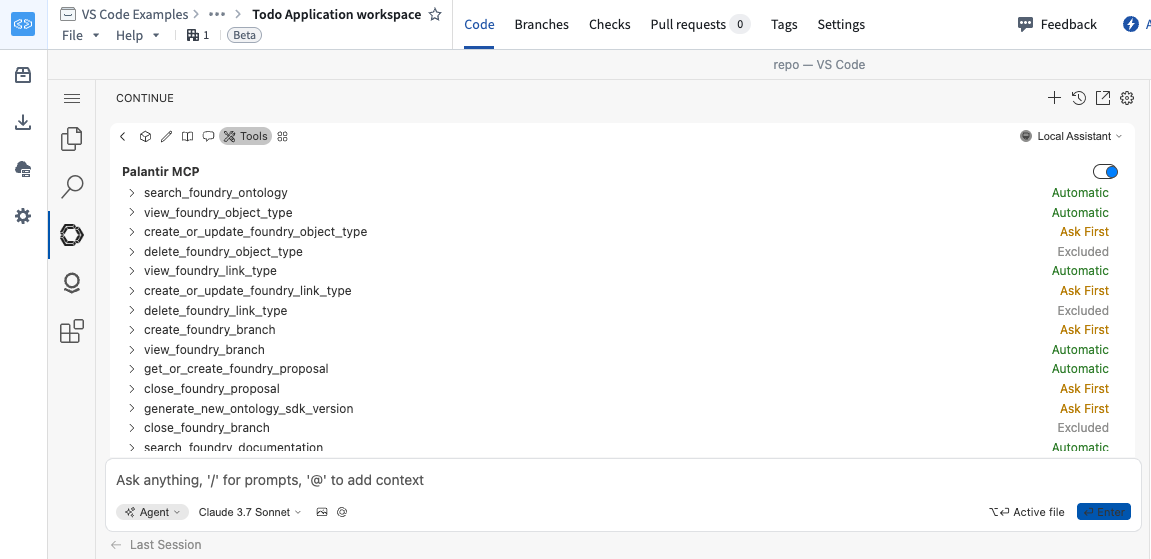Screen dimensions: 1151x559
Task: Select the Code tab
Action: (x=479, y=24)
